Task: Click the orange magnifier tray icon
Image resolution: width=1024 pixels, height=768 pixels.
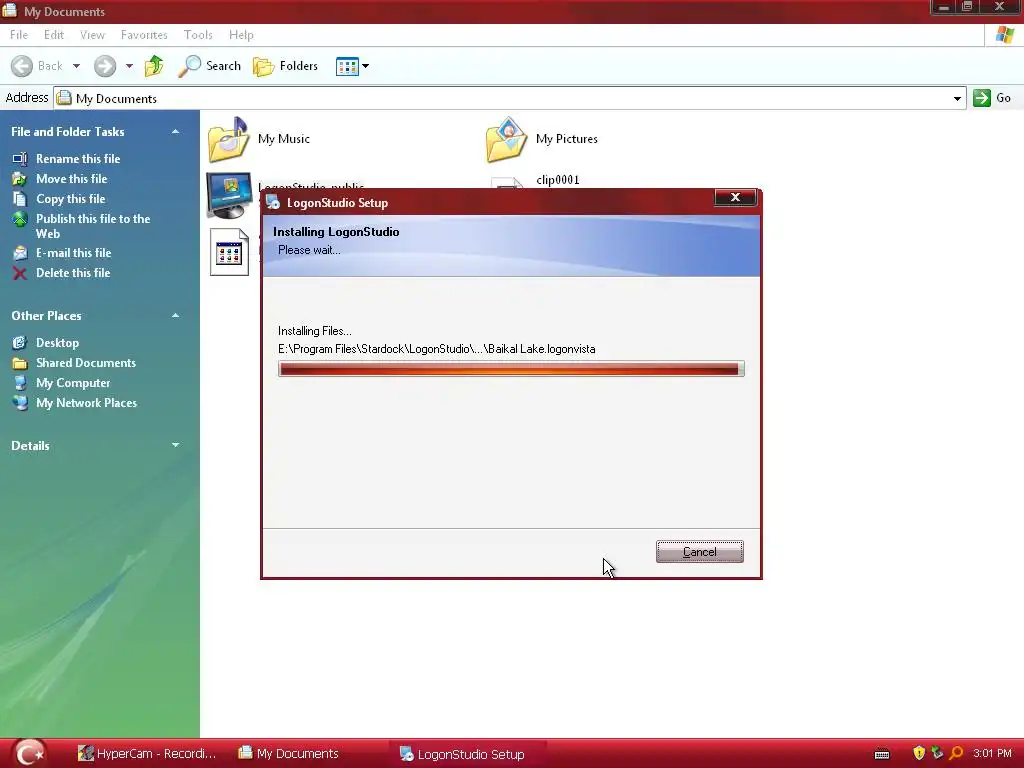Action: (x=956, y=754)
